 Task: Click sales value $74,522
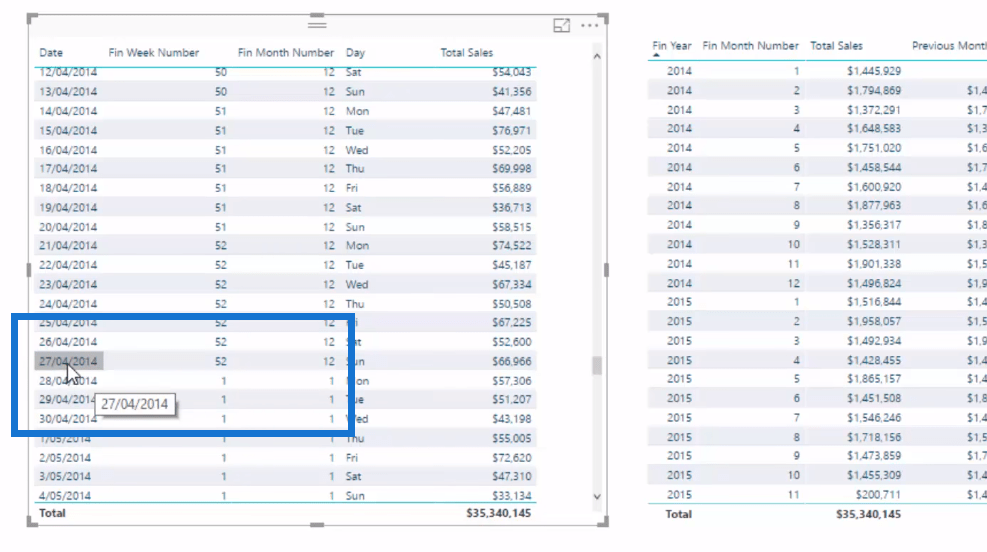tap(512, 245)
